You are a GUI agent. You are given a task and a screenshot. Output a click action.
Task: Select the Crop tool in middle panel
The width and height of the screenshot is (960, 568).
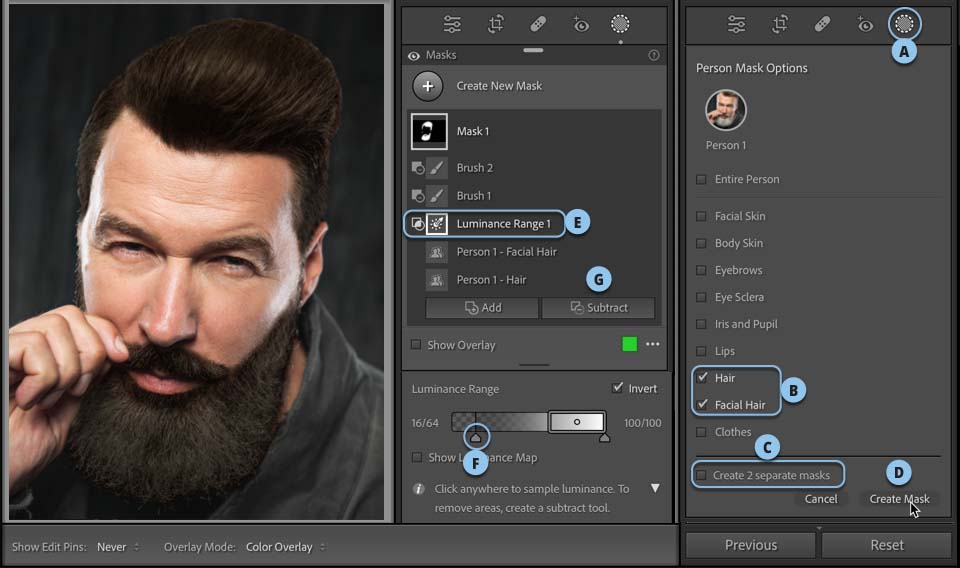tap(495, 24)
